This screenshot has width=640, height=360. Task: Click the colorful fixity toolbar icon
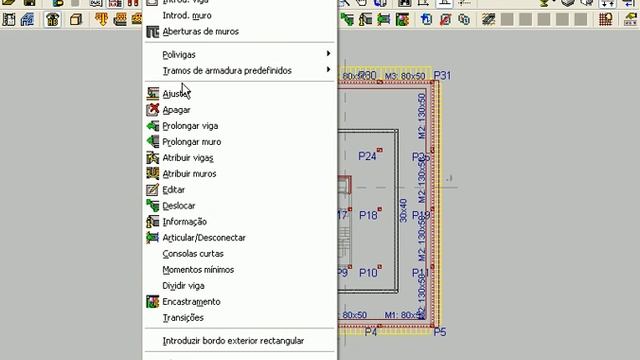[402, 19]
